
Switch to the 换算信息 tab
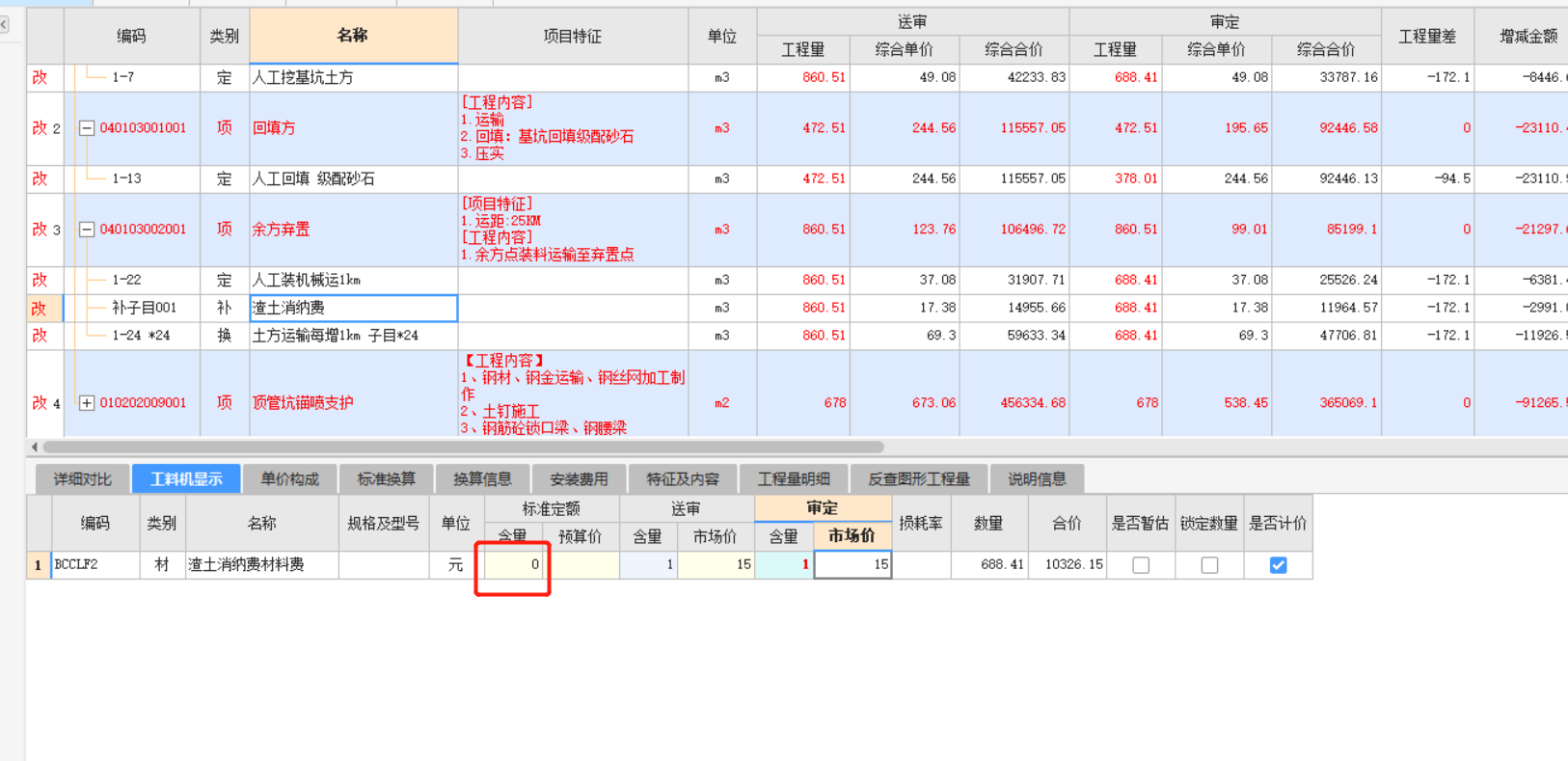(x=482, y=479)
